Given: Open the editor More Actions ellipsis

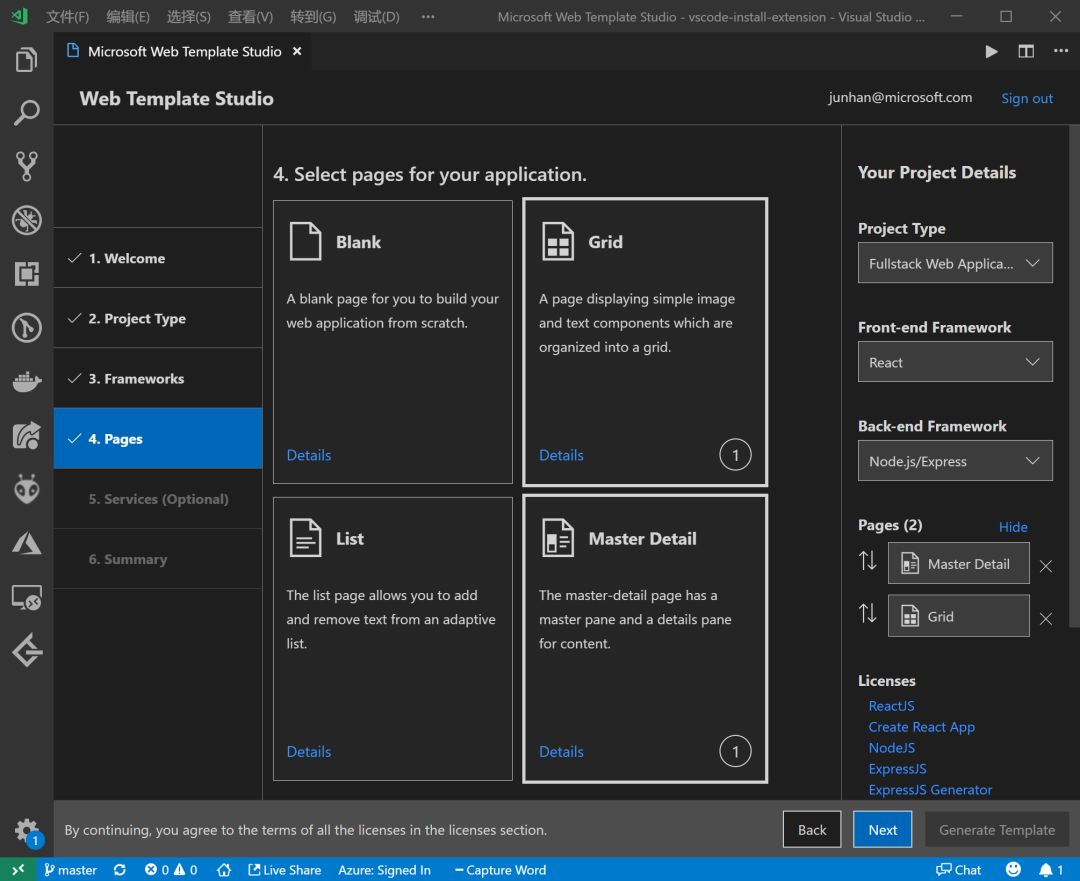Looking at the screenshot, I should point(1061,50).
